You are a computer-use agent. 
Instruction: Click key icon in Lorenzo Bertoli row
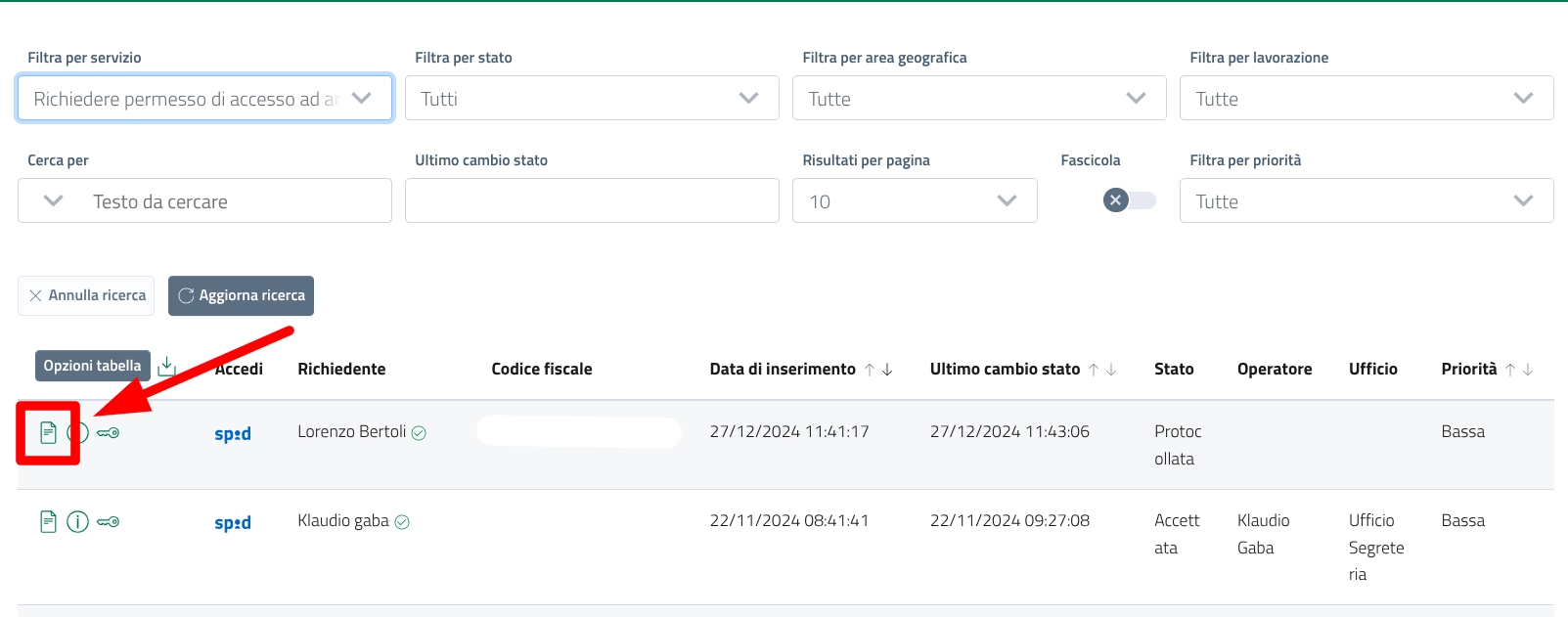coord(109,432)
